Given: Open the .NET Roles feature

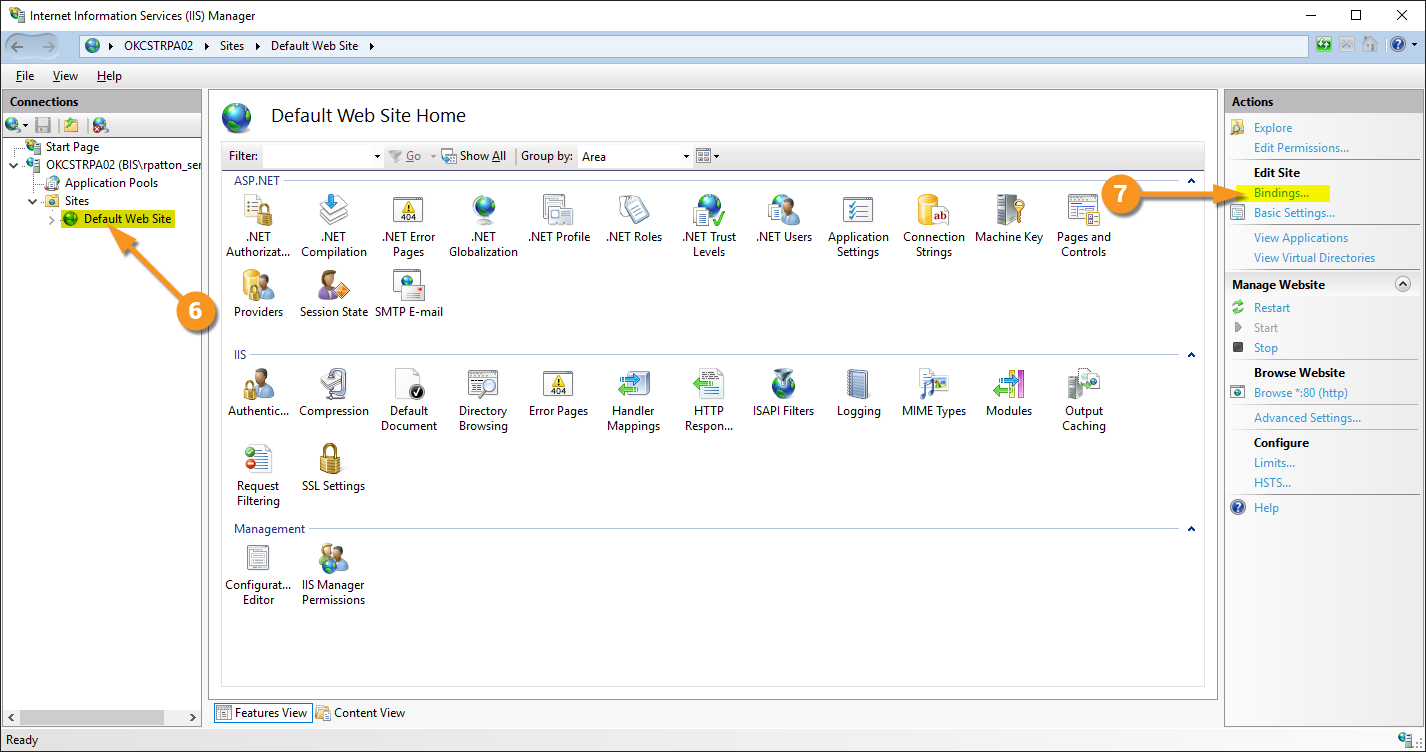Looking at the screenshot, I should 634,219.
